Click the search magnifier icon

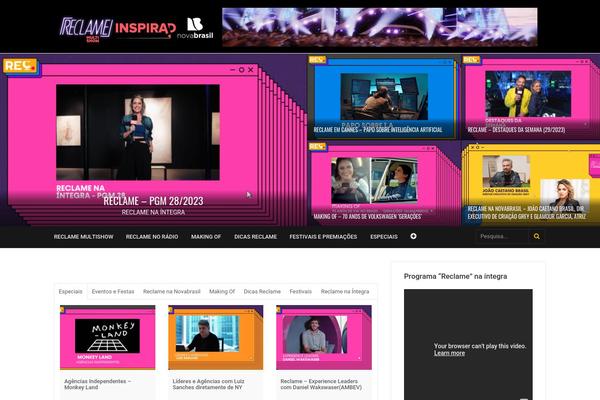[x=536, y=236]
